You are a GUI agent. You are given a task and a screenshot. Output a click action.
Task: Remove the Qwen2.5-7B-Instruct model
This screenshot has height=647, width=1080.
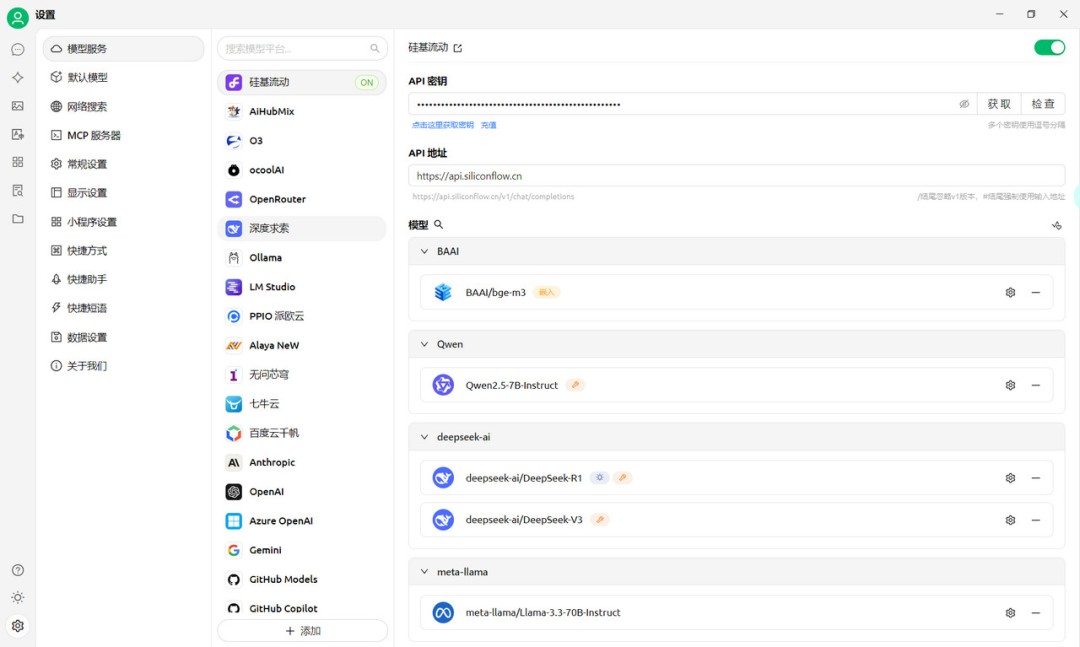pos(1035,386)
